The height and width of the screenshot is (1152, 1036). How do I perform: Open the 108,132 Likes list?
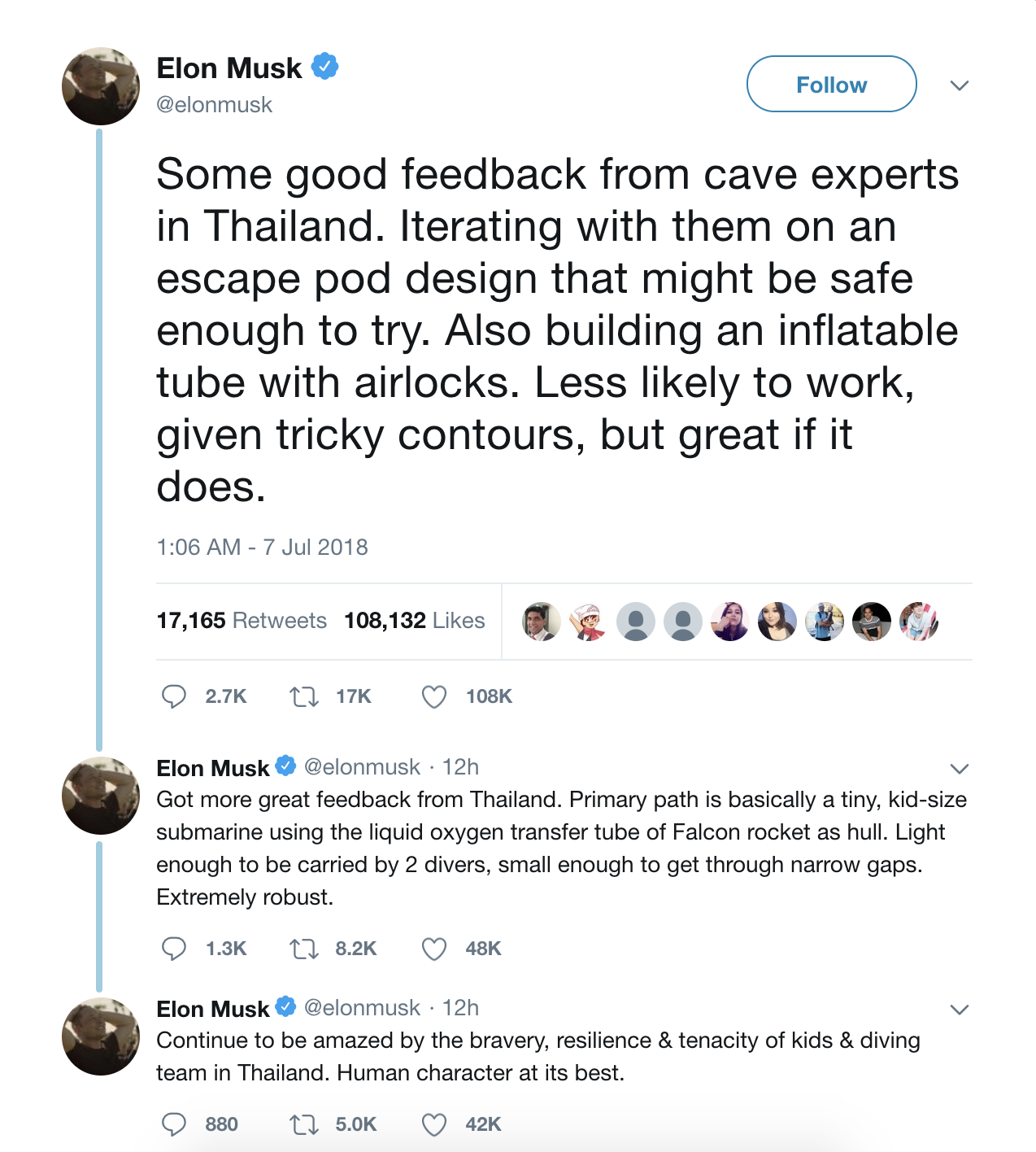point(414,621)
